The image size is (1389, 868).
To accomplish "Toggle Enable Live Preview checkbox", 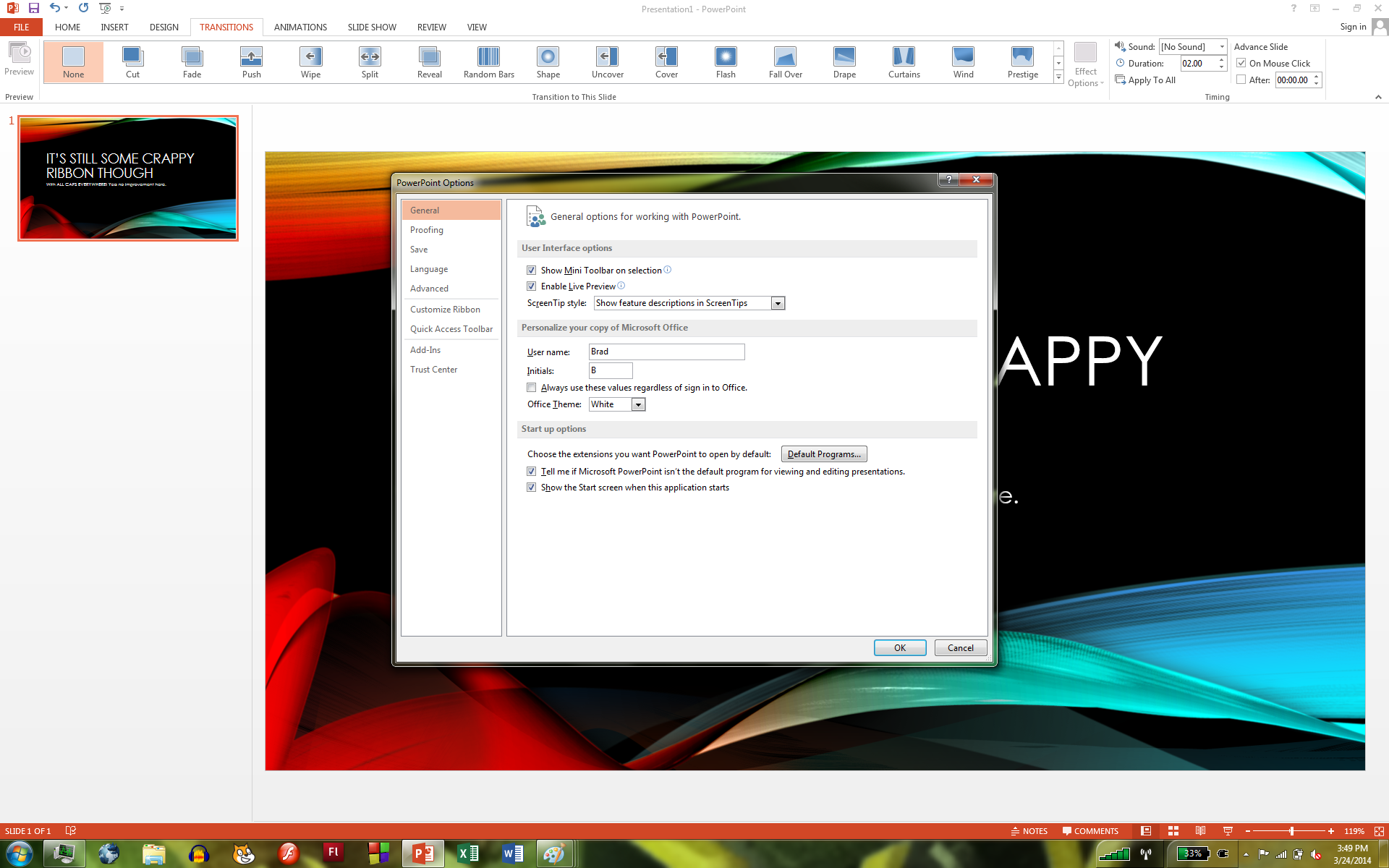I will (x=532, y=286).
